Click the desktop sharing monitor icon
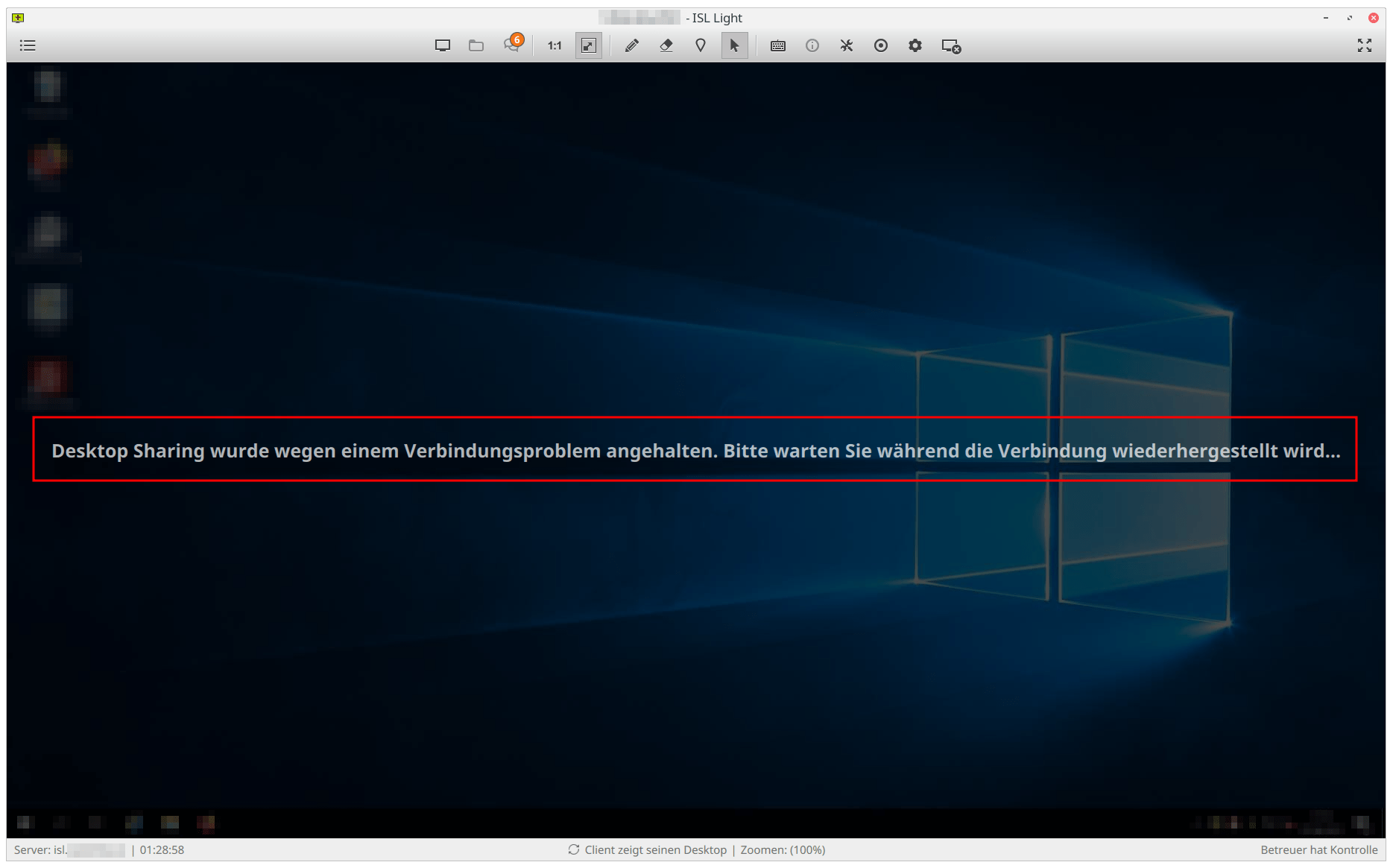This screenshot has height=868, width=1393. coord(443,45)
